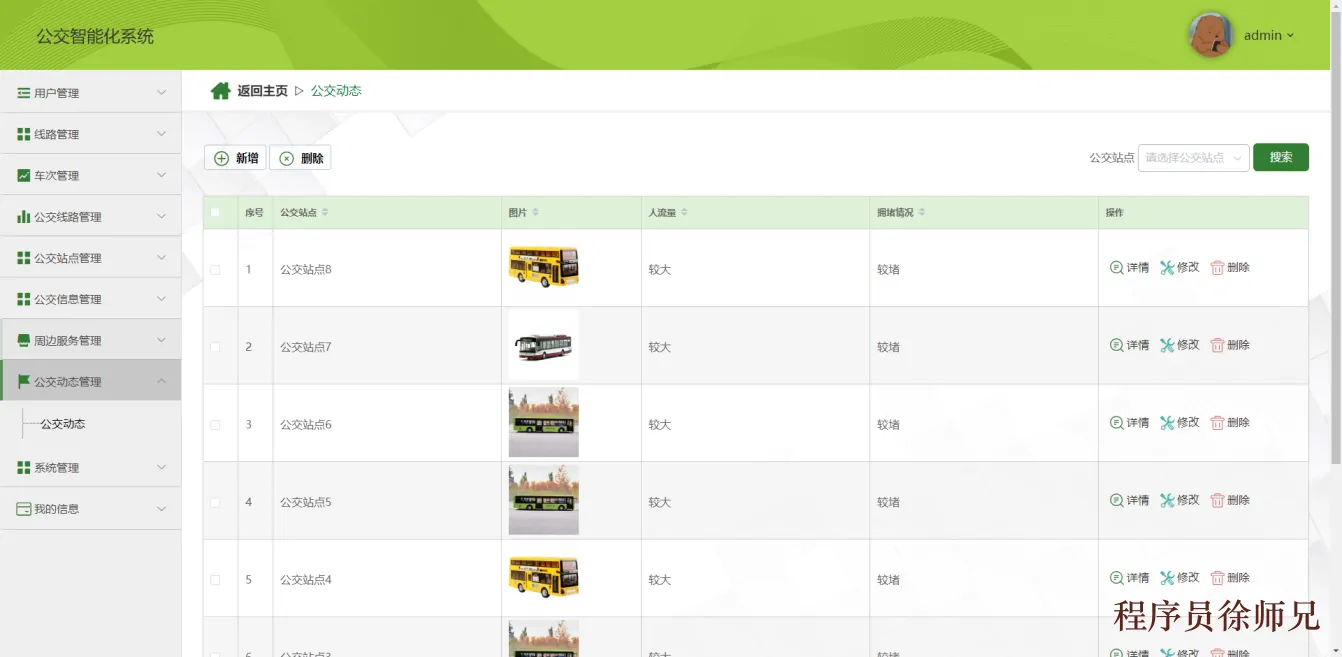Expand 系统管理 using its chevron
Viewport: 1342px width, 657px height.
pos(161,467)
